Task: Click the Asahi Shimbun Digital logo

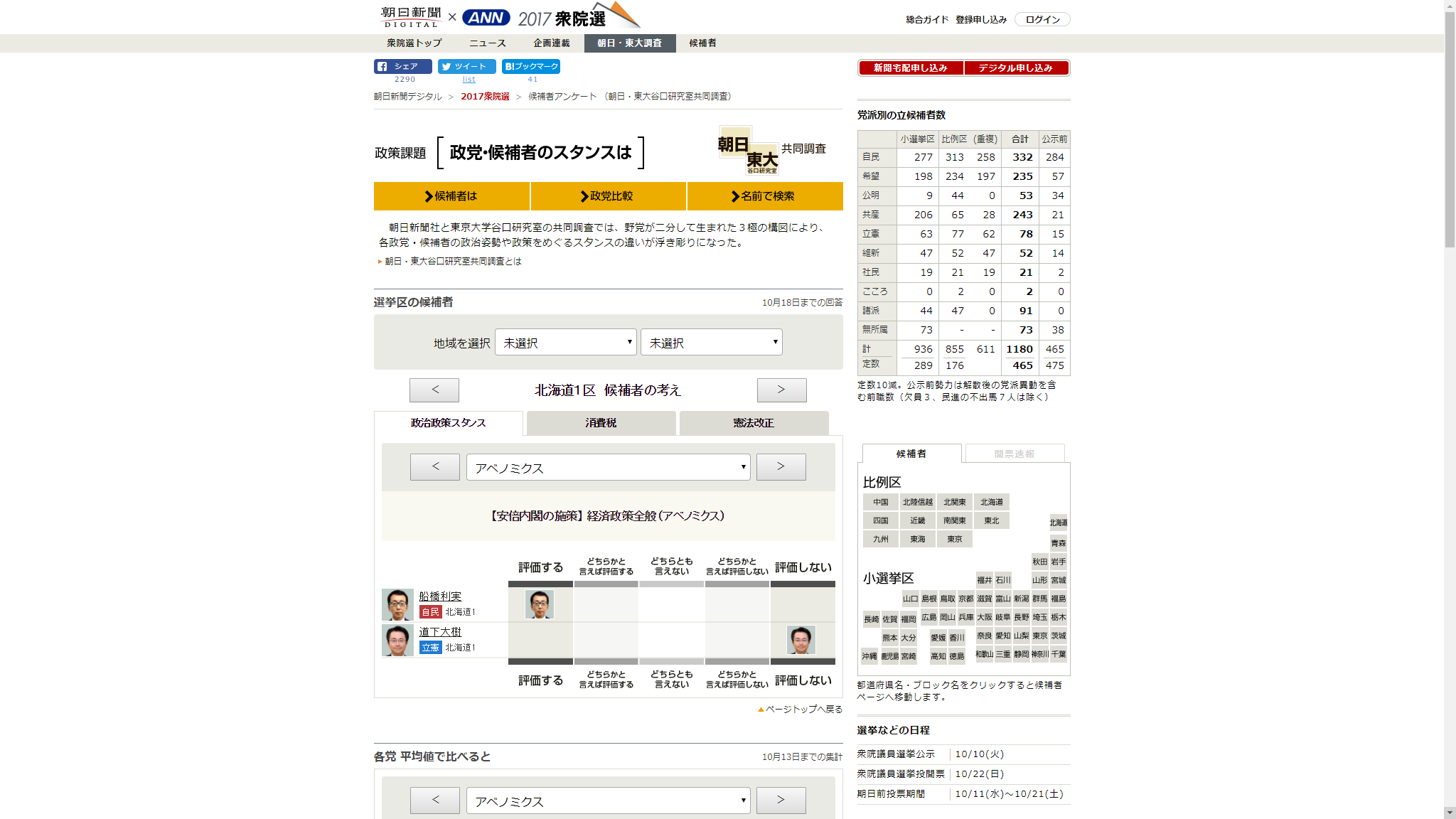Action: pos(411,17)
